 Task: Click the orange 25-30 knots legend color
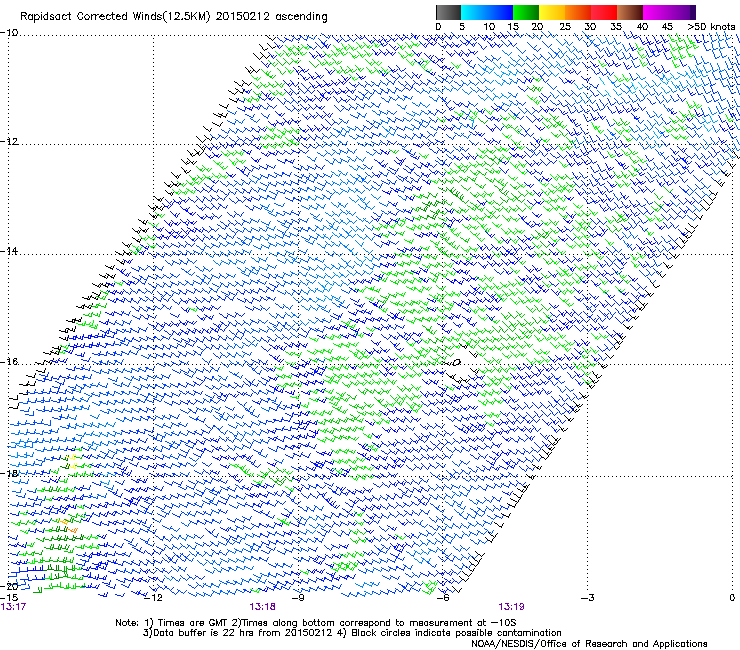[x=578, y=12]
